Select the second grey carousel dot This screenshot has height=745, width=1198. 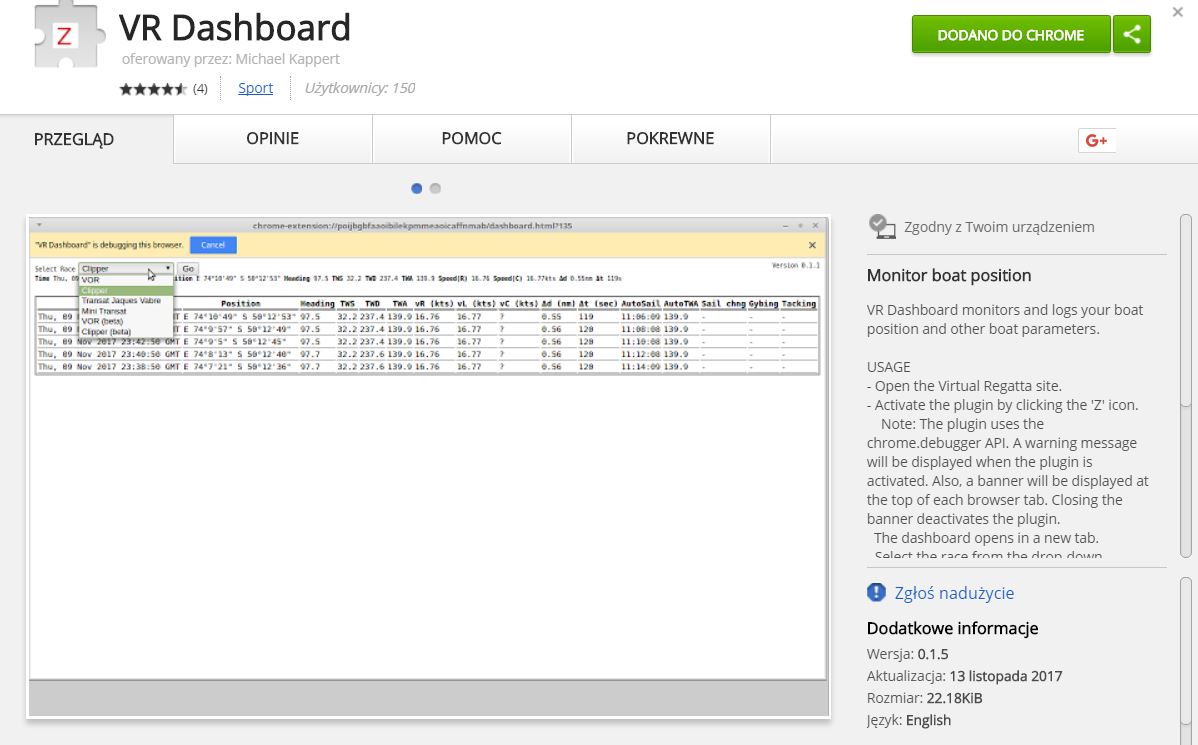pyautogui.click(x=435, y=189)
